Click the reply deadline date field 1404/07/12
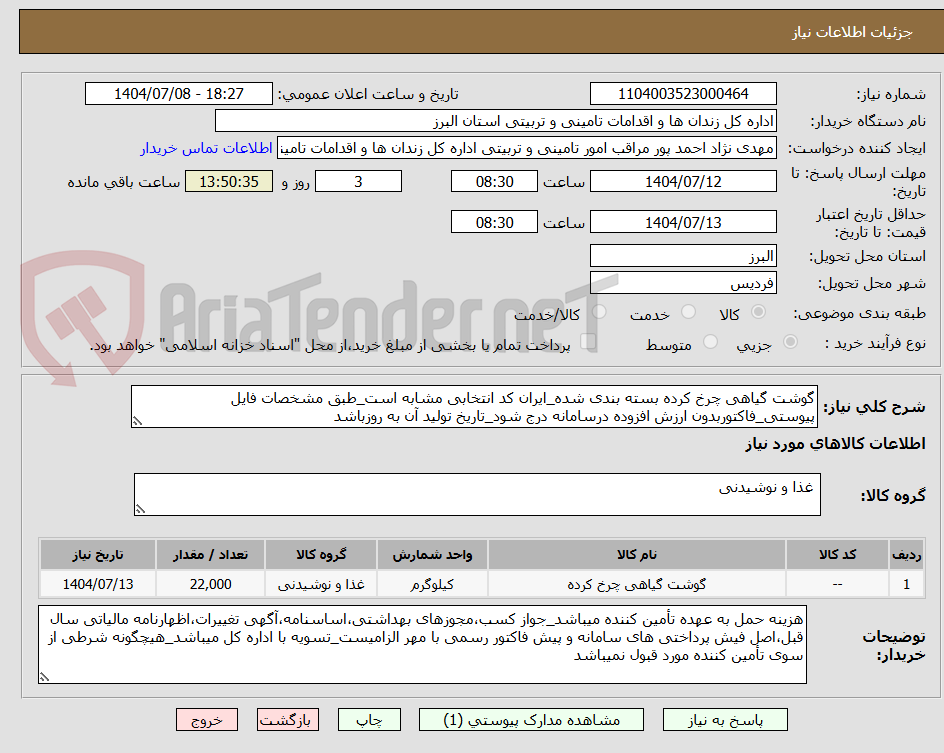The image size is (944, 753). pos(683,181)
